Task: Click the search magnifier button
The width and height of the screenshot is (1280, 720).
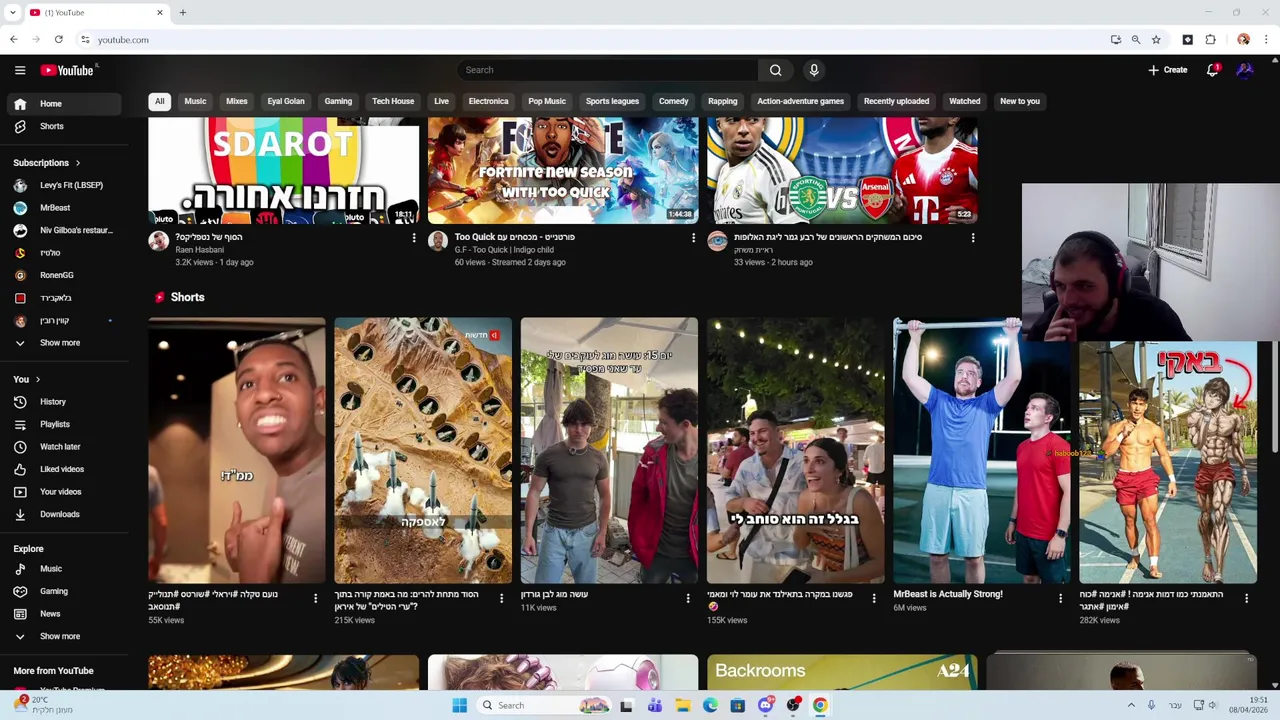Action: coord(775,70)
